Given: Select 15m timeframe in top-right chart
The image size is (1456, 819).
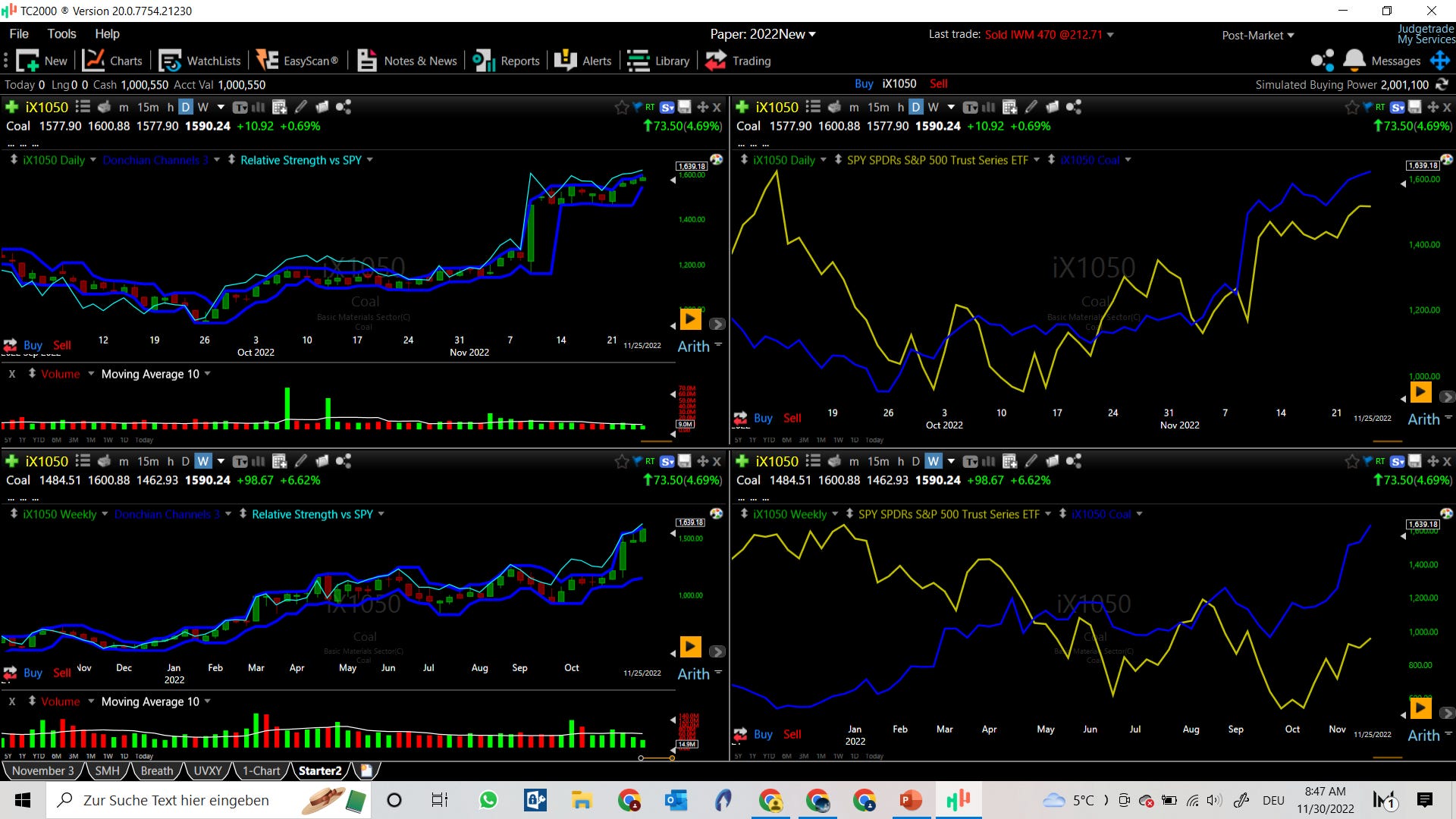Looking at the screenshot, I should pos(878,107).
